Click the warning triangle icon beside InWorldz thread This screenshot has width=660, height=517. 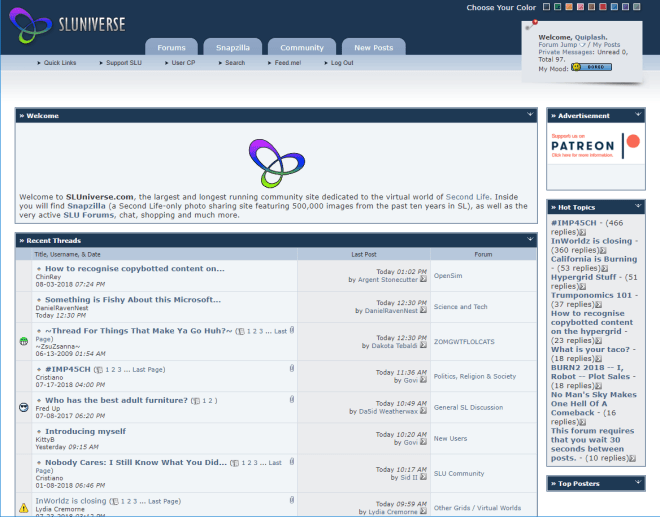point(24,508)
